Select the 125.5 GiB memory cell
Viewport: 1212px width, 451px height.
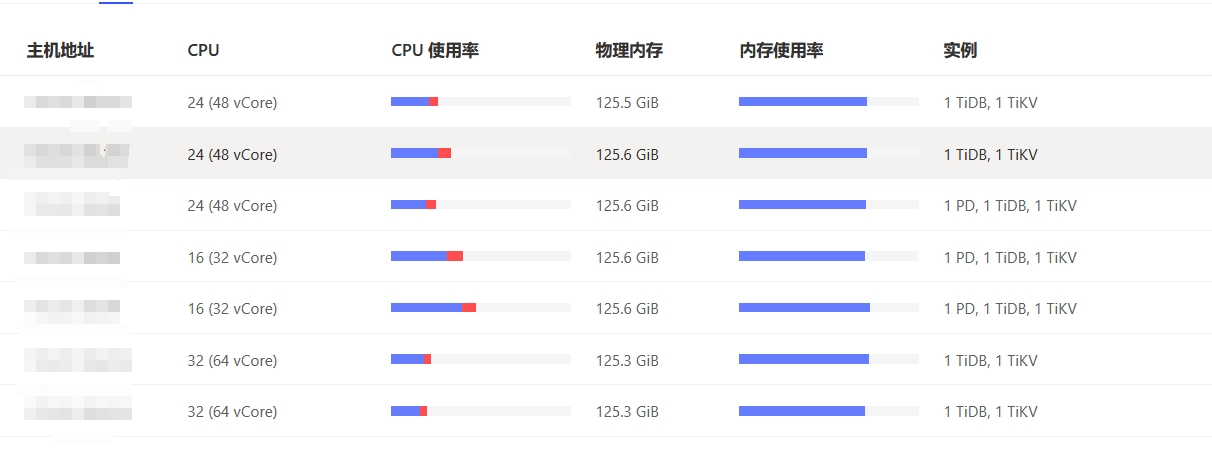click(627, 103)
